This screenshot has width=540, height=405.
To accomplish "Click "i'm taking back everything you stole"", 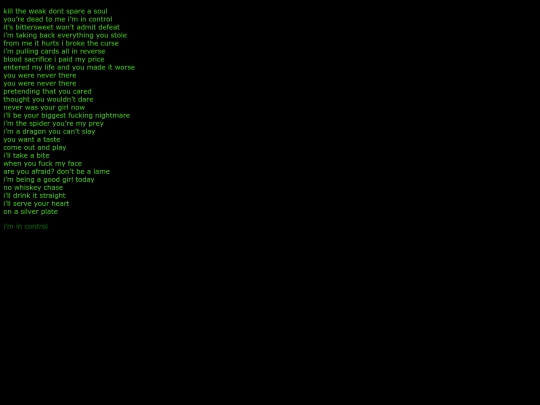I will pyautogui.click(x=65, y=35).
